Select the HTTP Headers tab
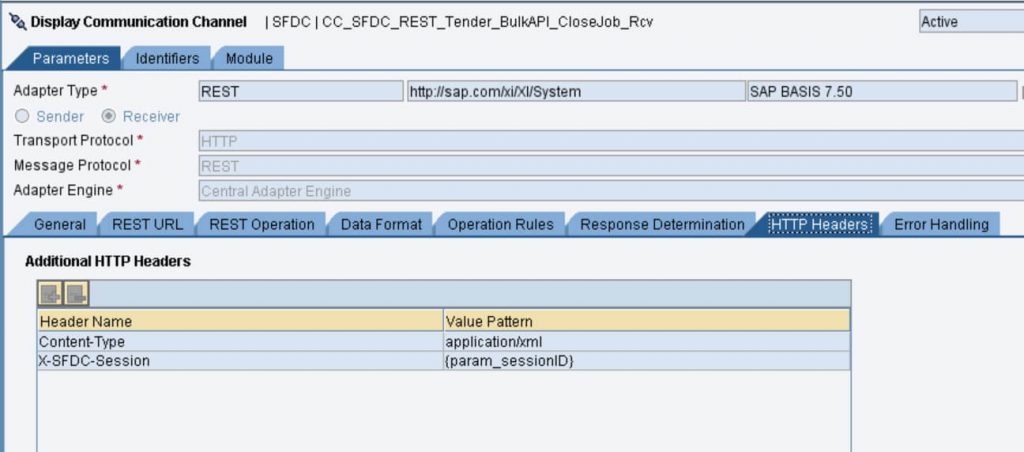The width and height of the screenshot is (1024, 452). pos(819,224)
